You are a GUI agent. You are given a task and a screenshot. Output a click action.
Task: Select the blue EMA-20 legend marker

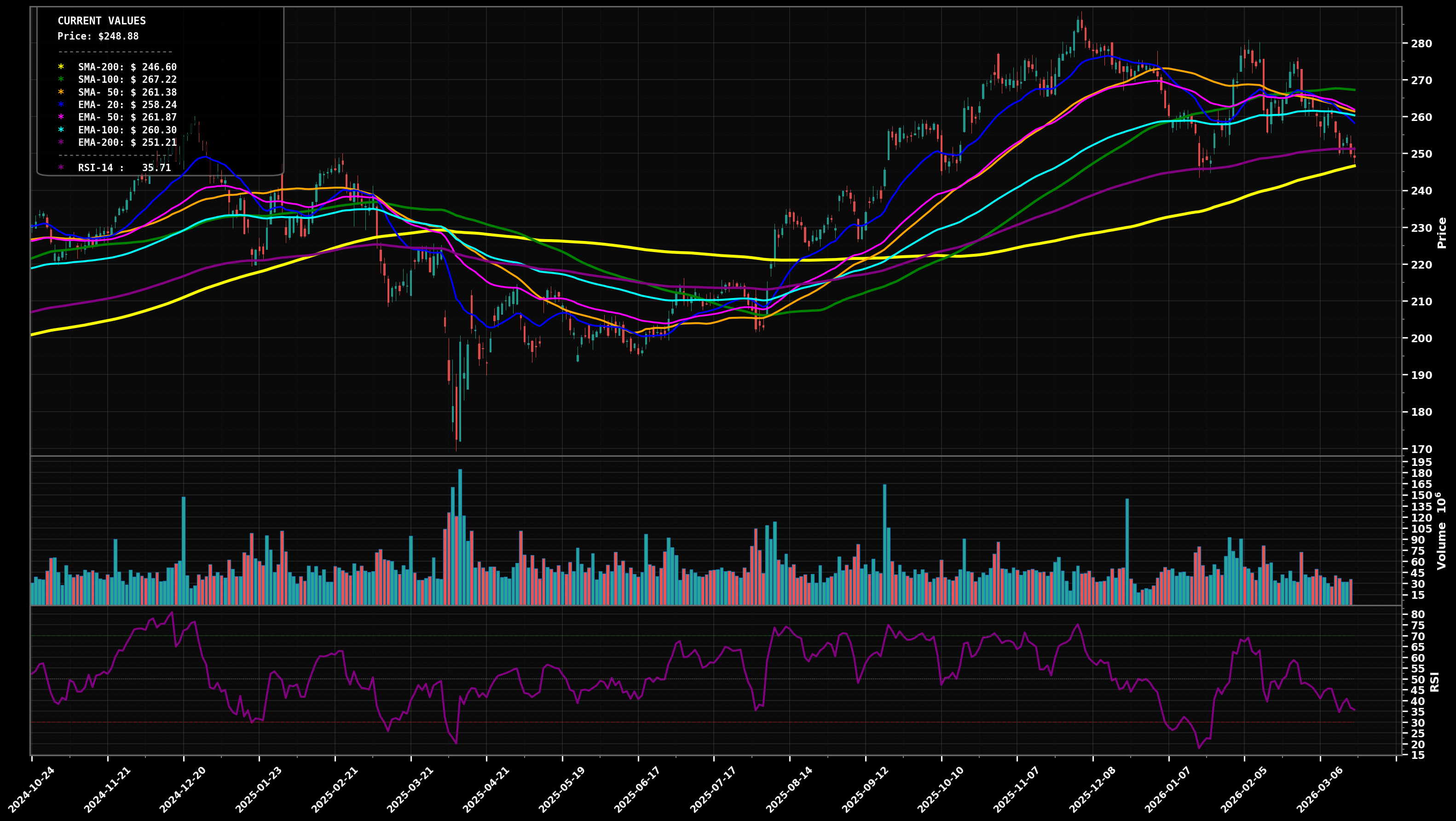62,104
